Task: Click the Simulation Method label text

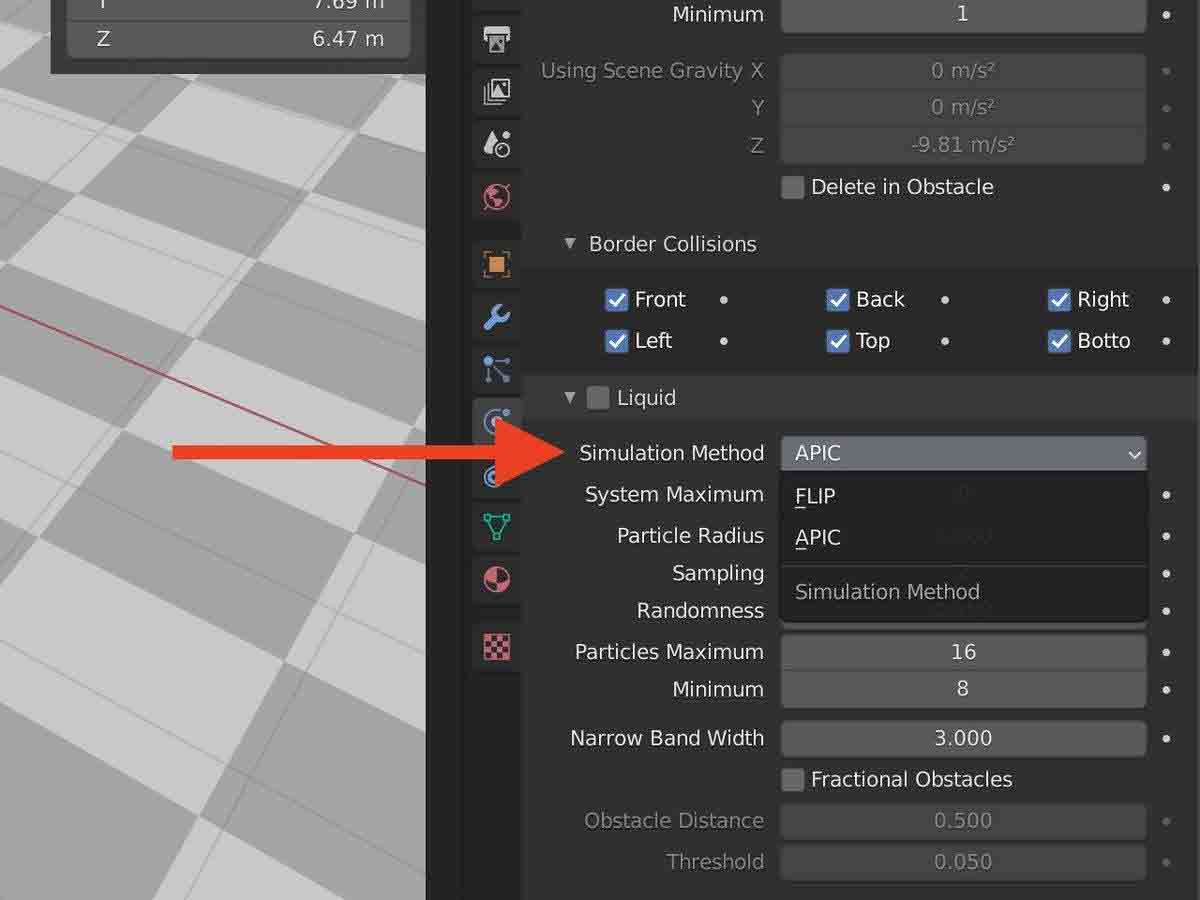Action: tap(672, 453)
